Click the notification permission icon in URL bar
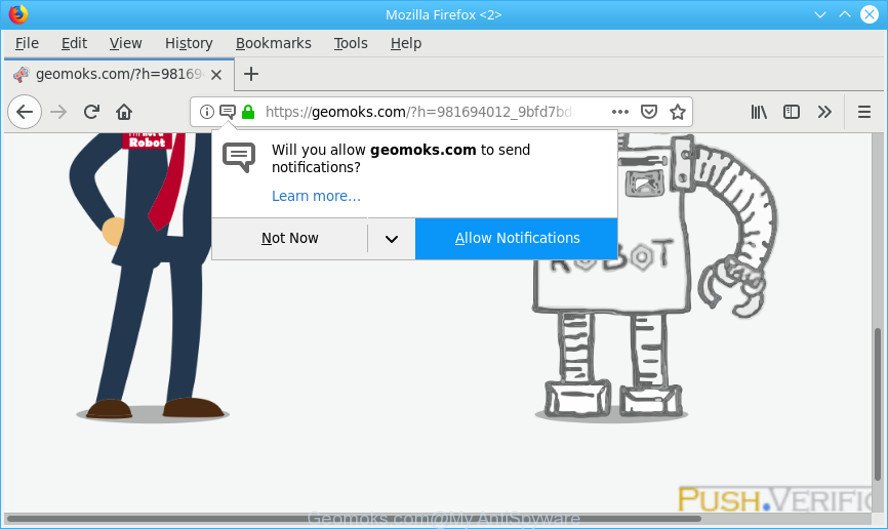The image size is (888, 529). pyautogui.click(x=228, y=112)
